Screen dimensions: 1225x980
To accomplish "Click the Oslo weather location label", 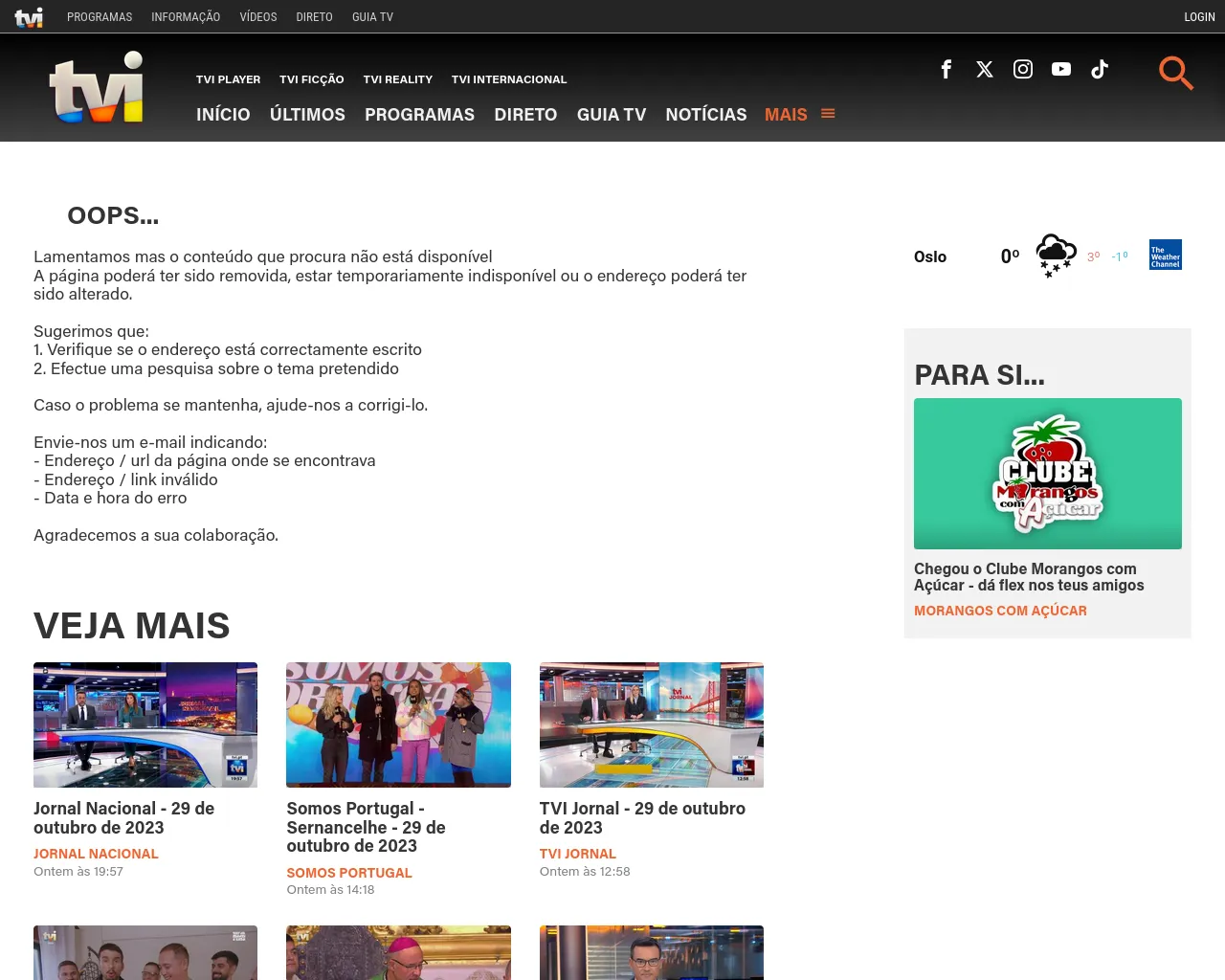I will coord(930,256).
